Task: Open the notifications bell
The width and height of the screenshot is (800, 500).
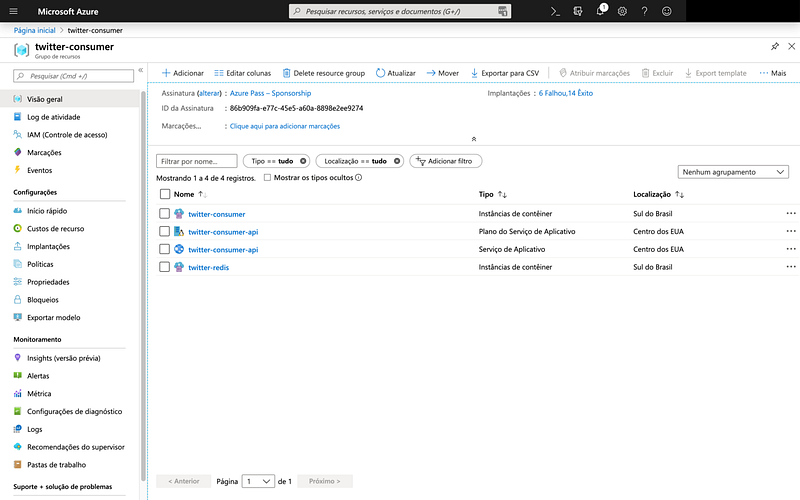Action: click(601, 11)
